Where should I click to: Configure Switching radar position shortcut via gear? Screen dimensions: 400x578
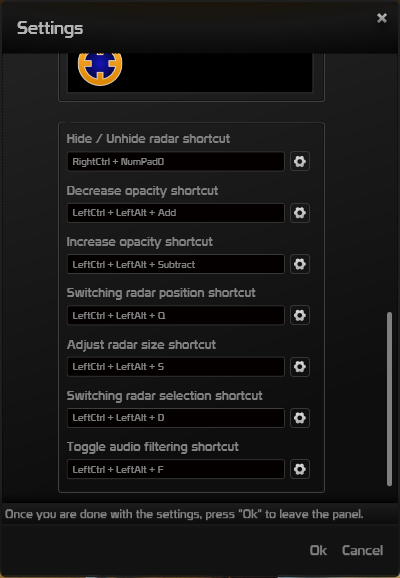coord(300,315)
